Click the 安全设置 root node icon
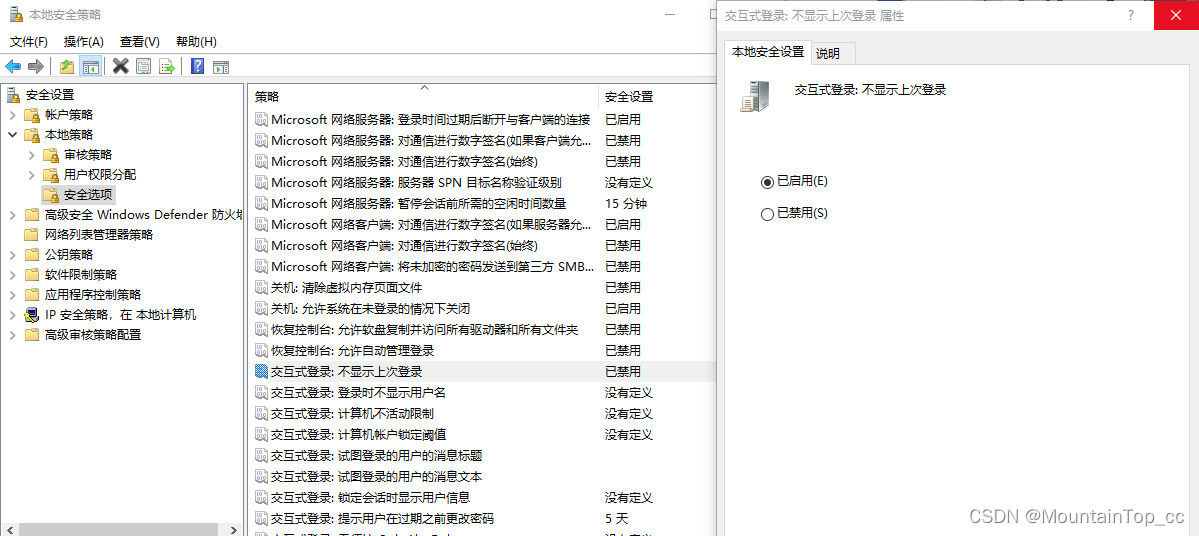 coord(14,95)
